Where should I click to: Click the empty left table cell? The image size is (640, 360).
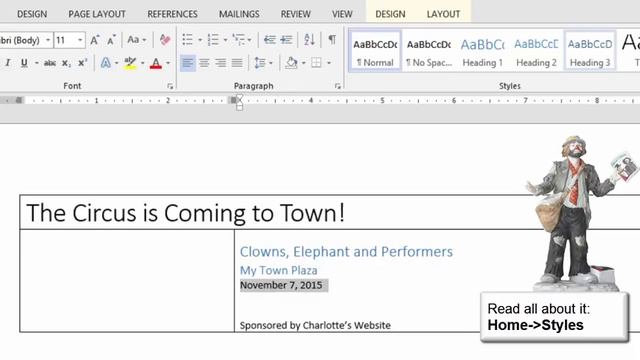pyautogui.click(x=127, y=281)
